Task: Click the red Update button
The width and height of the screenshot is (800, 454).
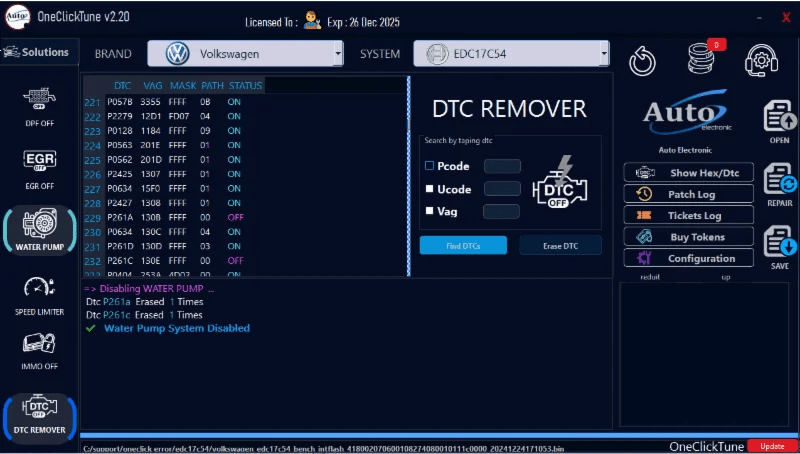Action: pyautogui.click(x=772, y=446)
